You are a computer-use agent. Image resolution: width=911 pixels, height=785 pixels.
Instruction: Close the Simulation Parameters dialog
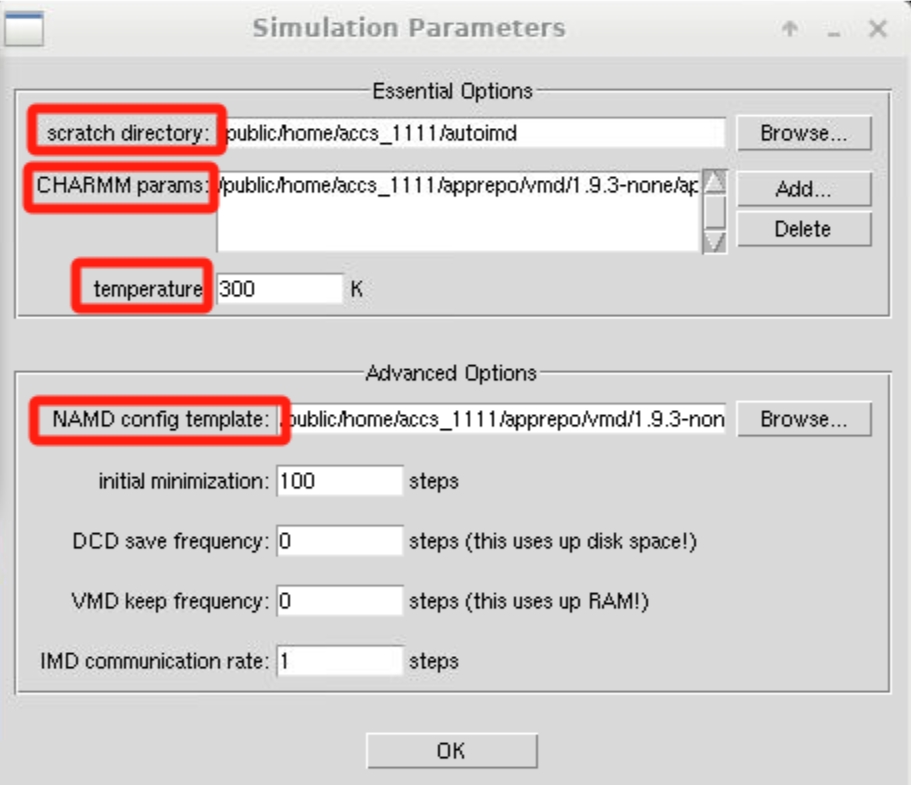click(x=878, y=29)
